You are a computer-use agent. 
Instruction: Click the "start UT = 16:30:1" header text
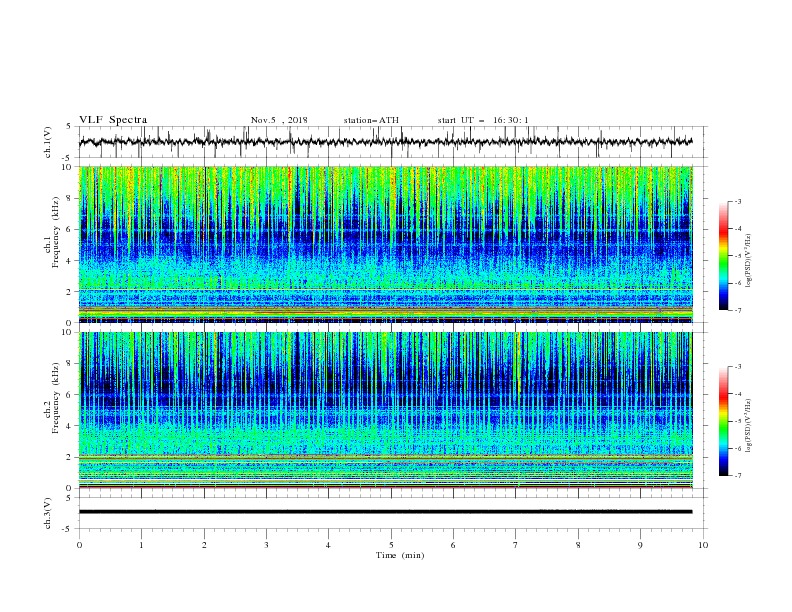[x=483, y=120]
